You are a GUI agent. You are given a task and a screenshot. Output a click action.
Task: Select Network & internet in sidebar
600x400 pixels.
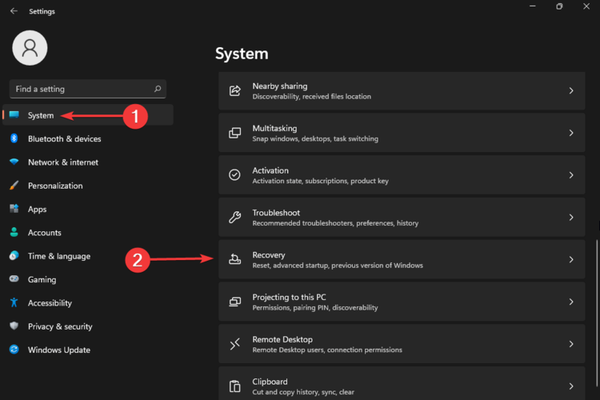62,162
